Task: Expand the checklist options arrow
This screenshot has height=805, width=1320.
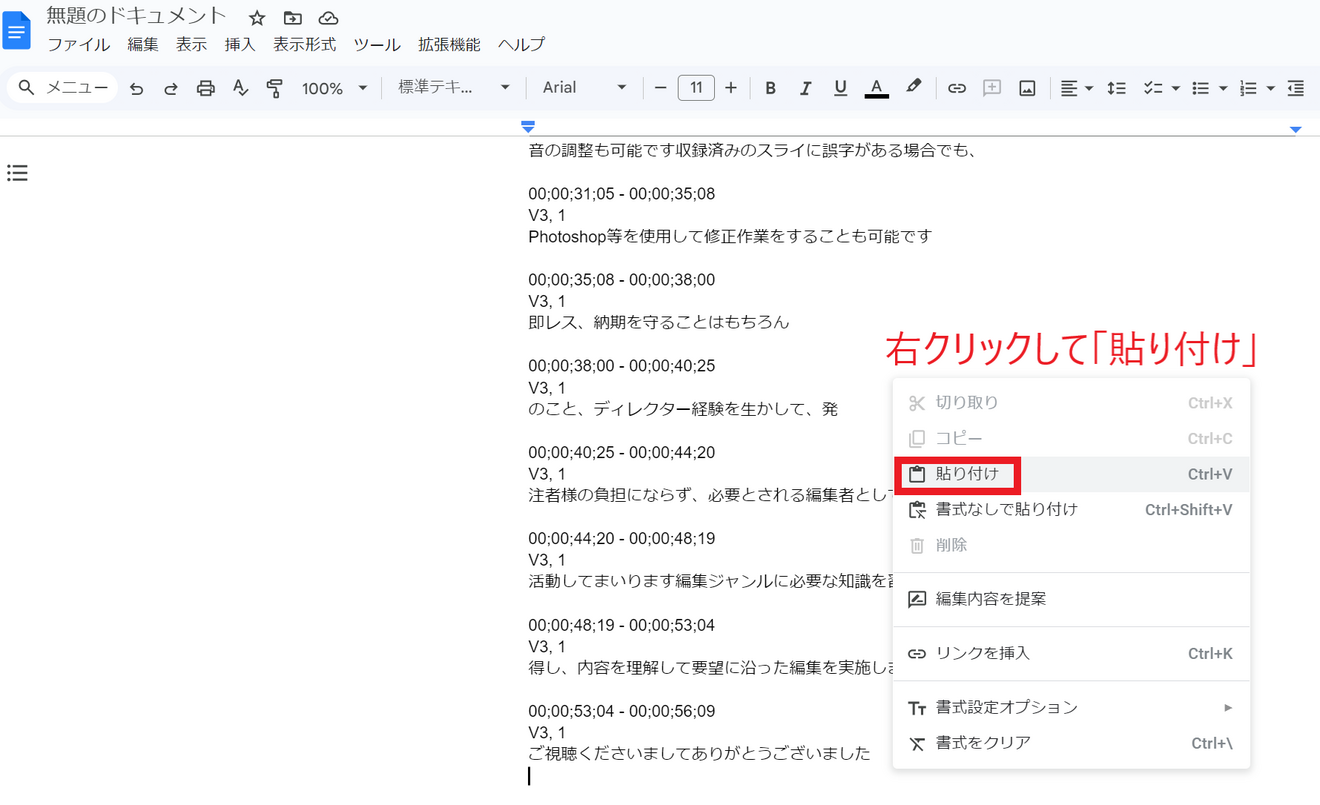Action: coord(1176,88)
